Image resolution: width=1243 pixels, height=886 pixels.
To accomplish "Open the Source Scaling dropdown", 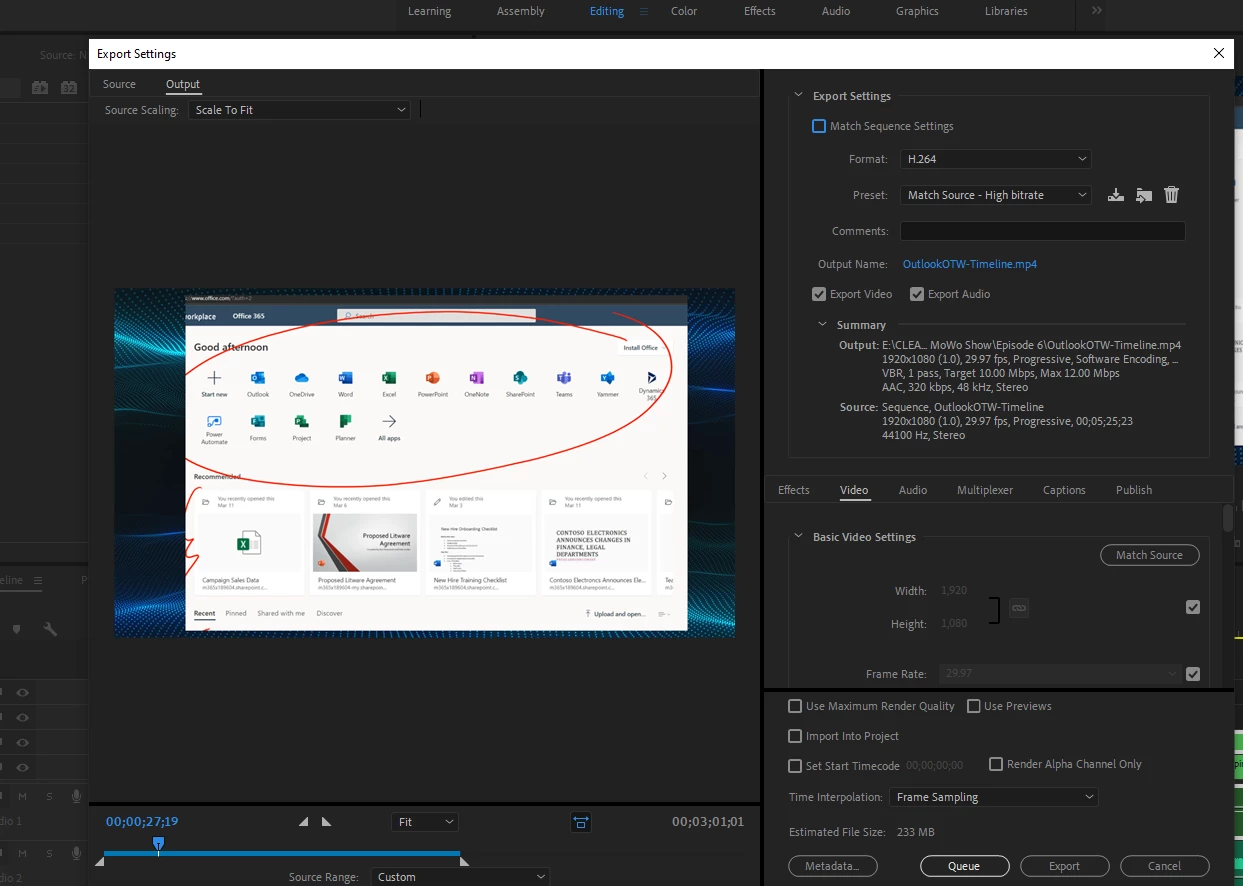I will pos(299,110).
